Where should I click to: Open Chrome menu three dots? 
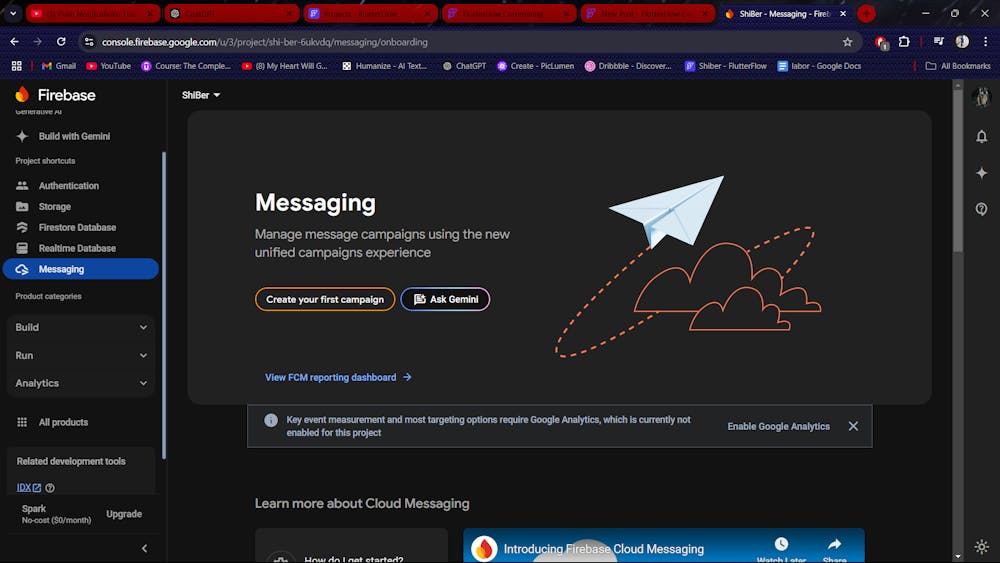point(985,42)
